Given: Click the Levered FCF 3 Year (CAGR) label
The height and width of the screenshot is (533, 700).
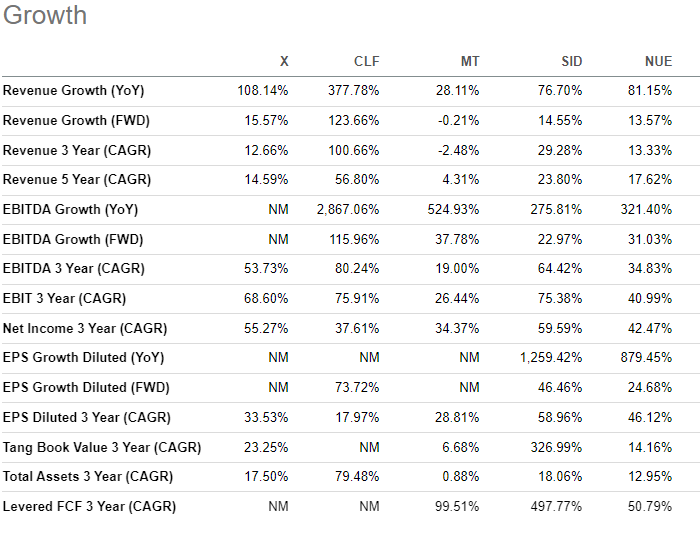Looking at the screenshot, I should (x=89, y=507).
